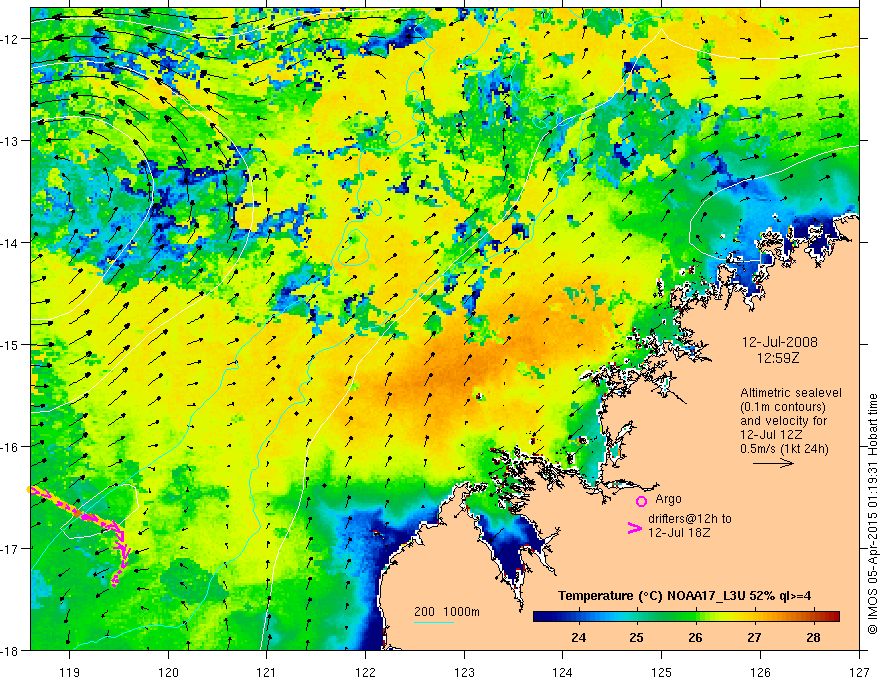Click latitude axis label '-18'

click(11, 651)
